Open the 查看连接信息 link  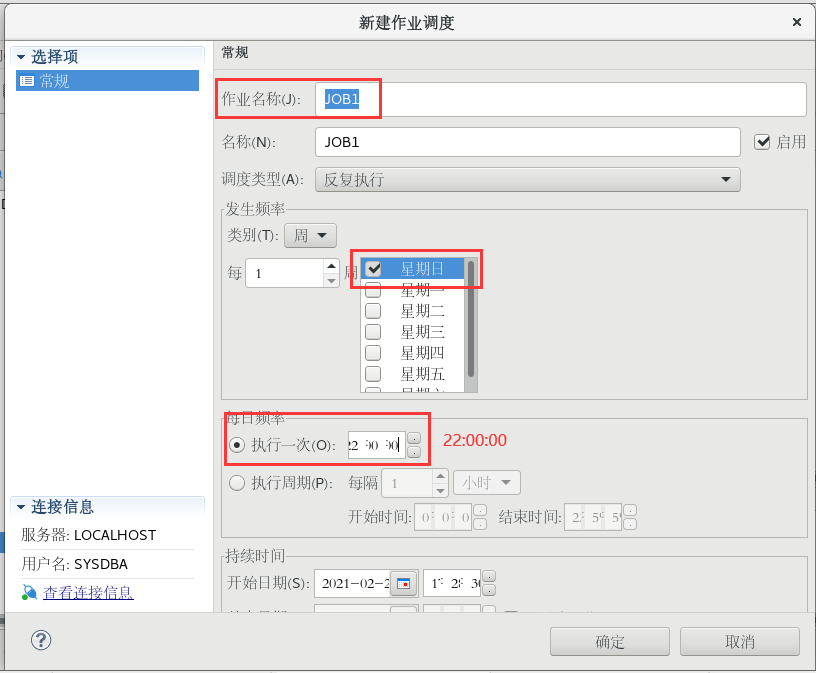(x=88, y=592)
